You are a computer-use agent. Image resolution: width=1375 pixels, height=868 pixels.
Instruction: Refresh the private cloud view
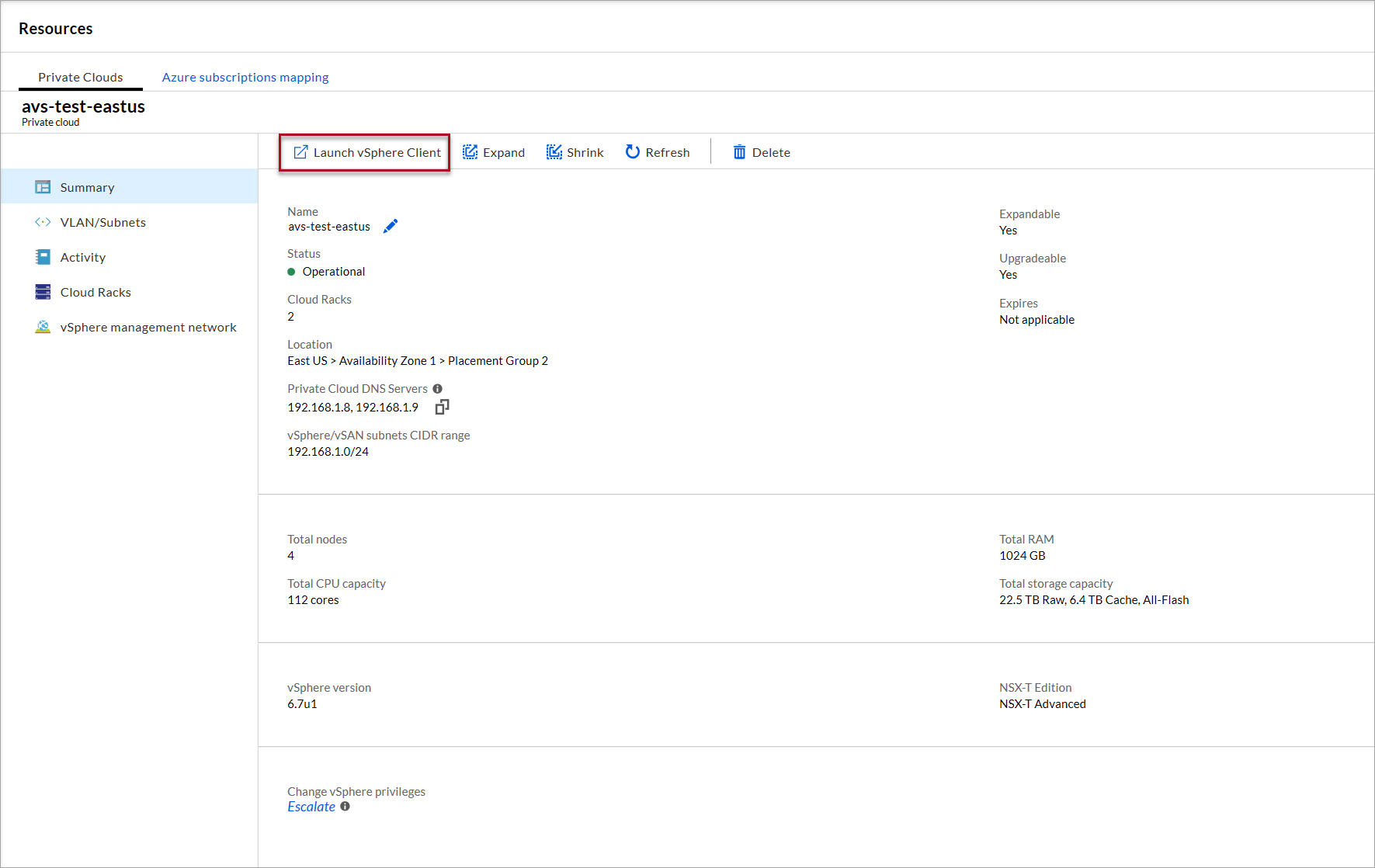pyautogui.click(x=632, y=151)
